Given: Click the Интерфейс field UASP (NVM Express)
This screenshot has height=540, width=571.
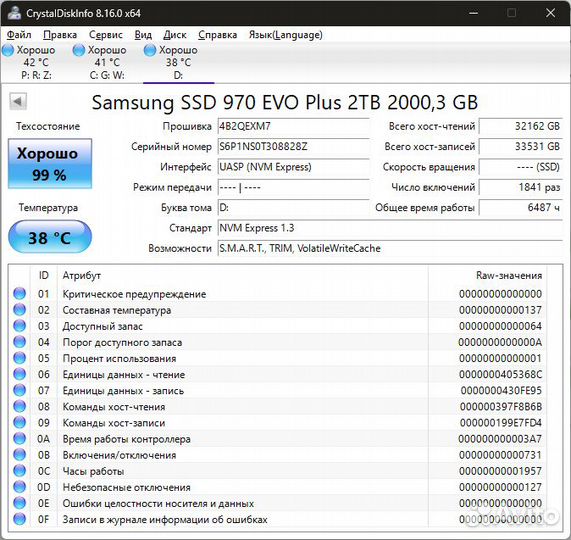Looking at the screenshot, I should (294, 167).
